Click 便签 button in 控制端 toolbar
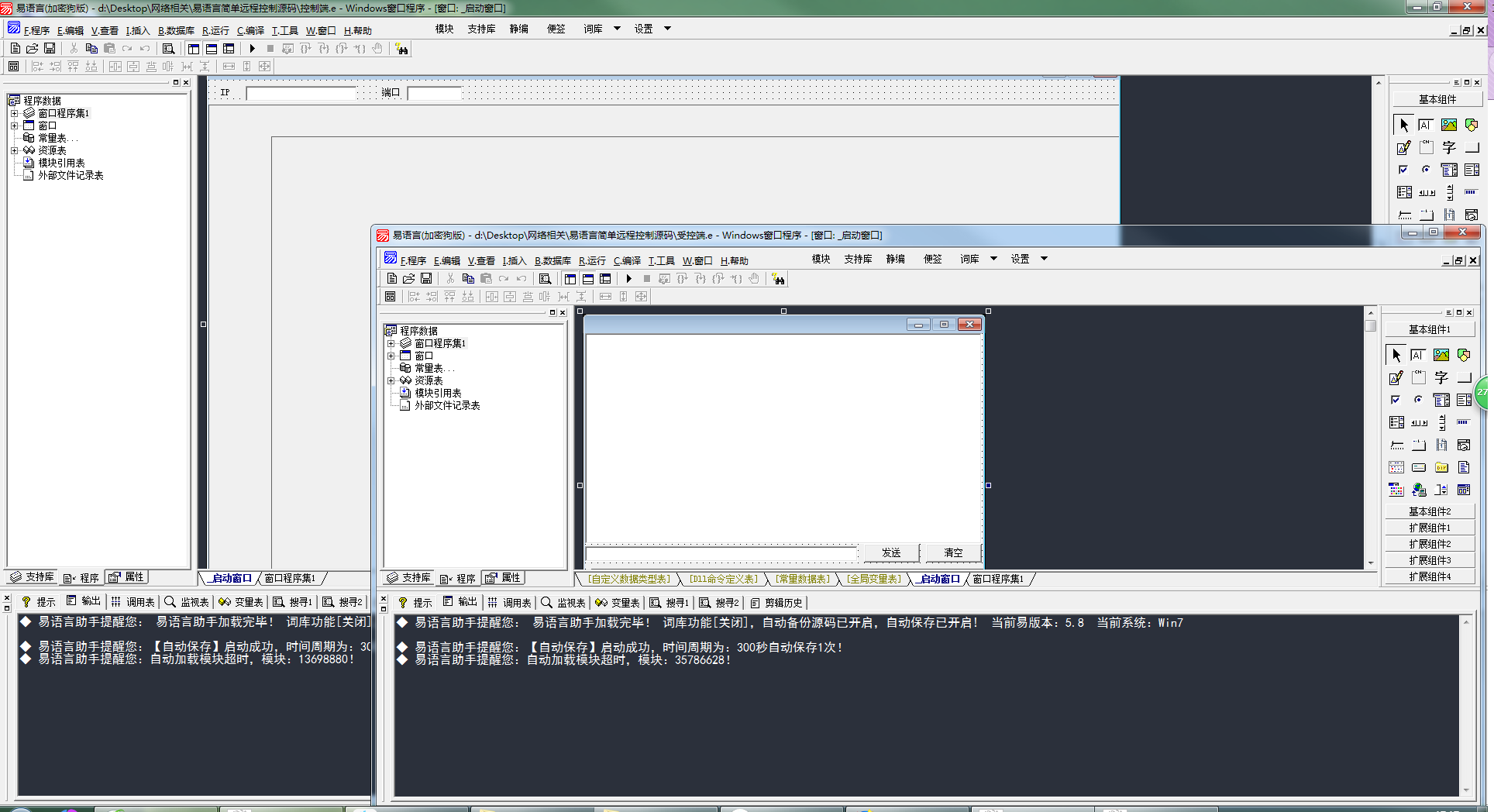 [556, 29]
